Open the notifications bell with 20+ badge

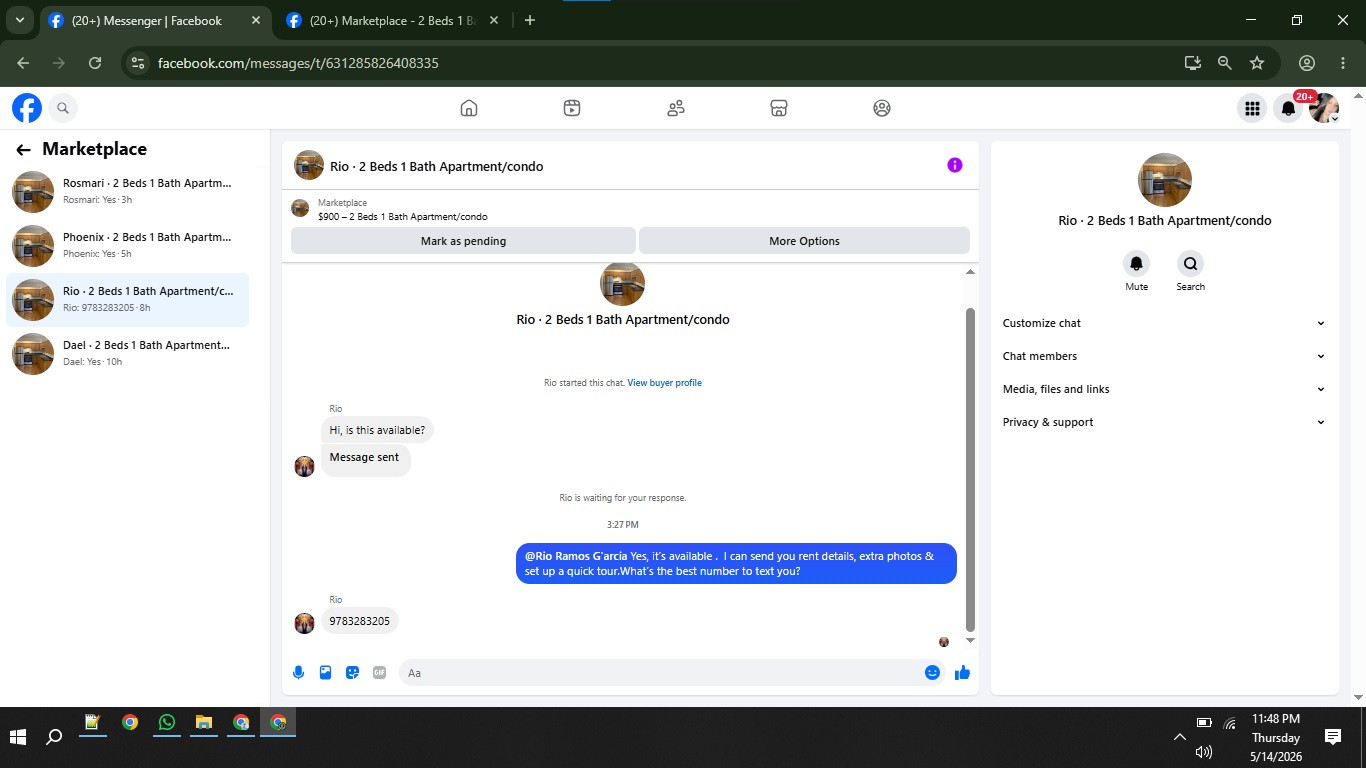pos(1289,108)
